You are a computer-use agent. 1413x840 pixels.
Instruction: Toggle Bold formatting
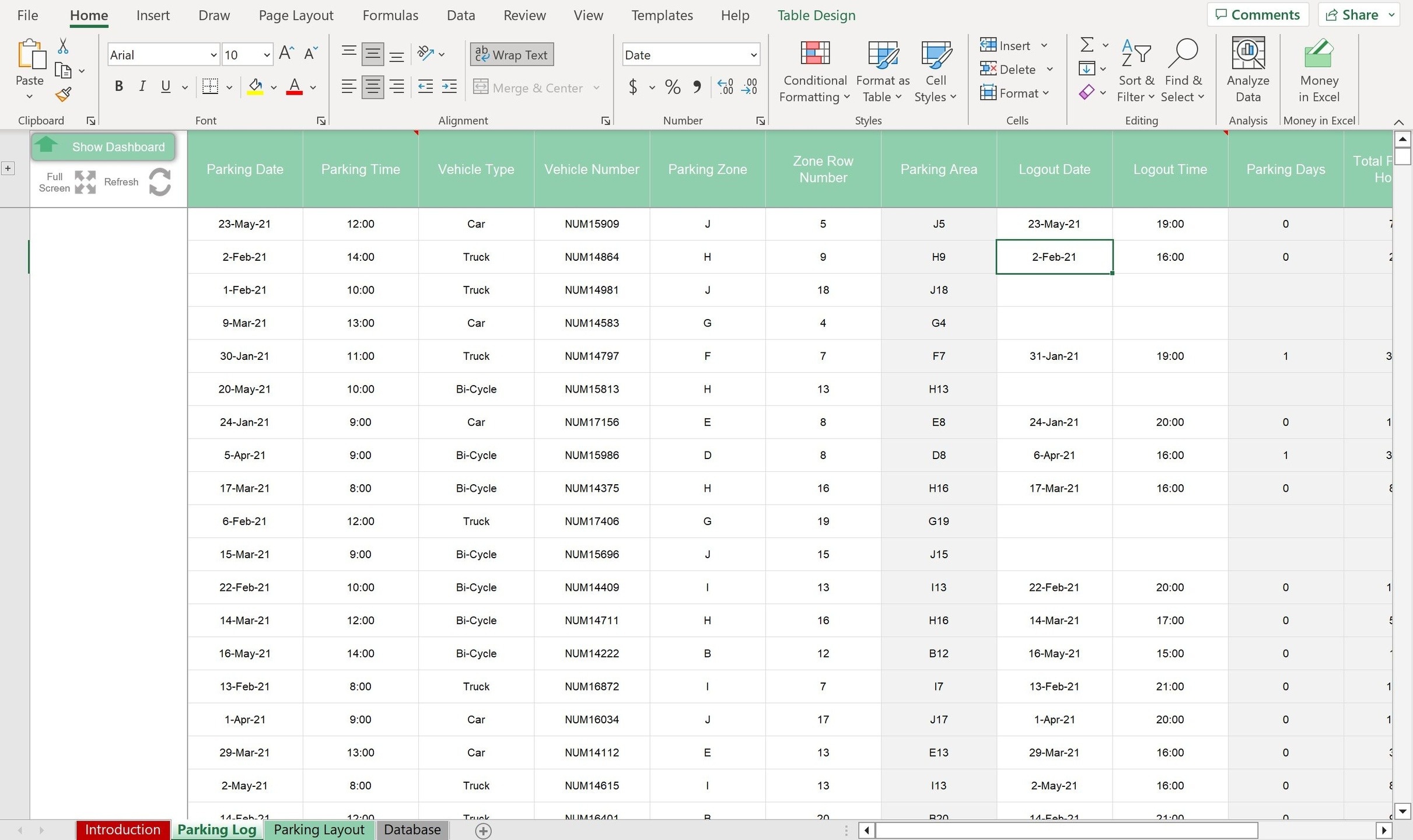coord(118,87)
